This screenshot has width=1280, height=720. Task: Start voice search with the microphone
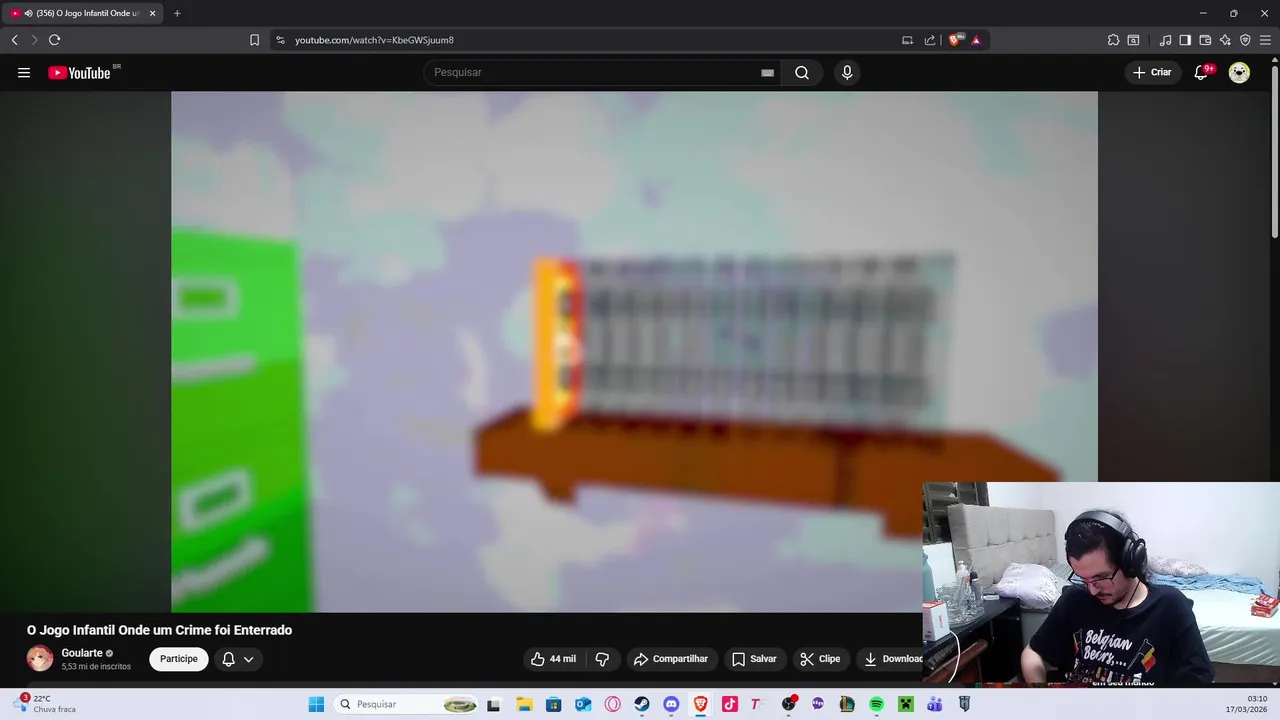(x=847, y=72)
